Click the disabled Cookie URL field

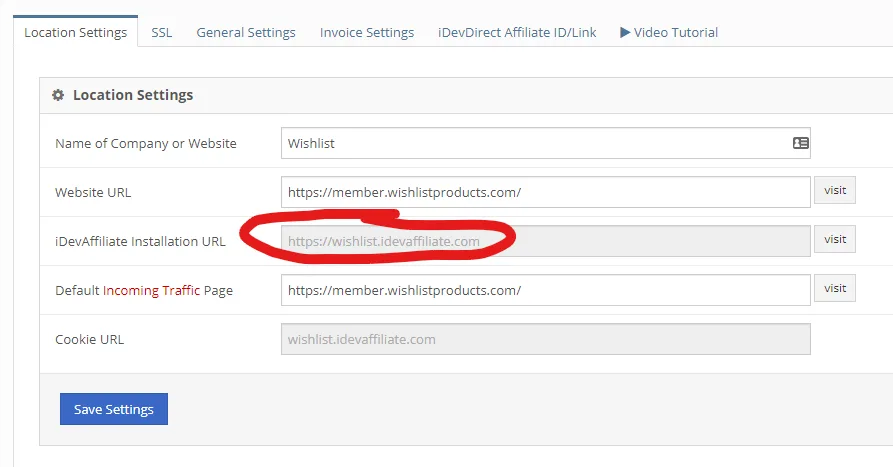545,339
